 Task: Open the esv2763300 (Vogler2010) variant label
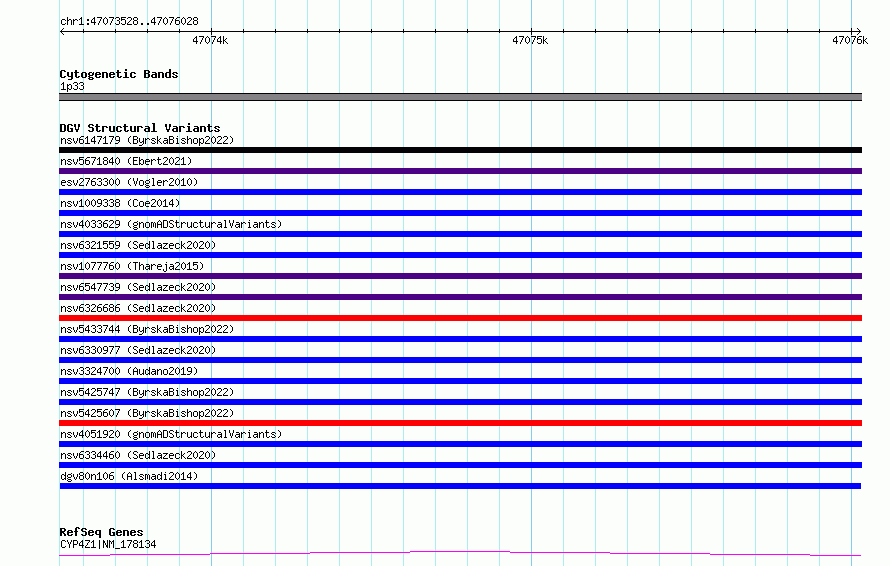click(129, 182)
